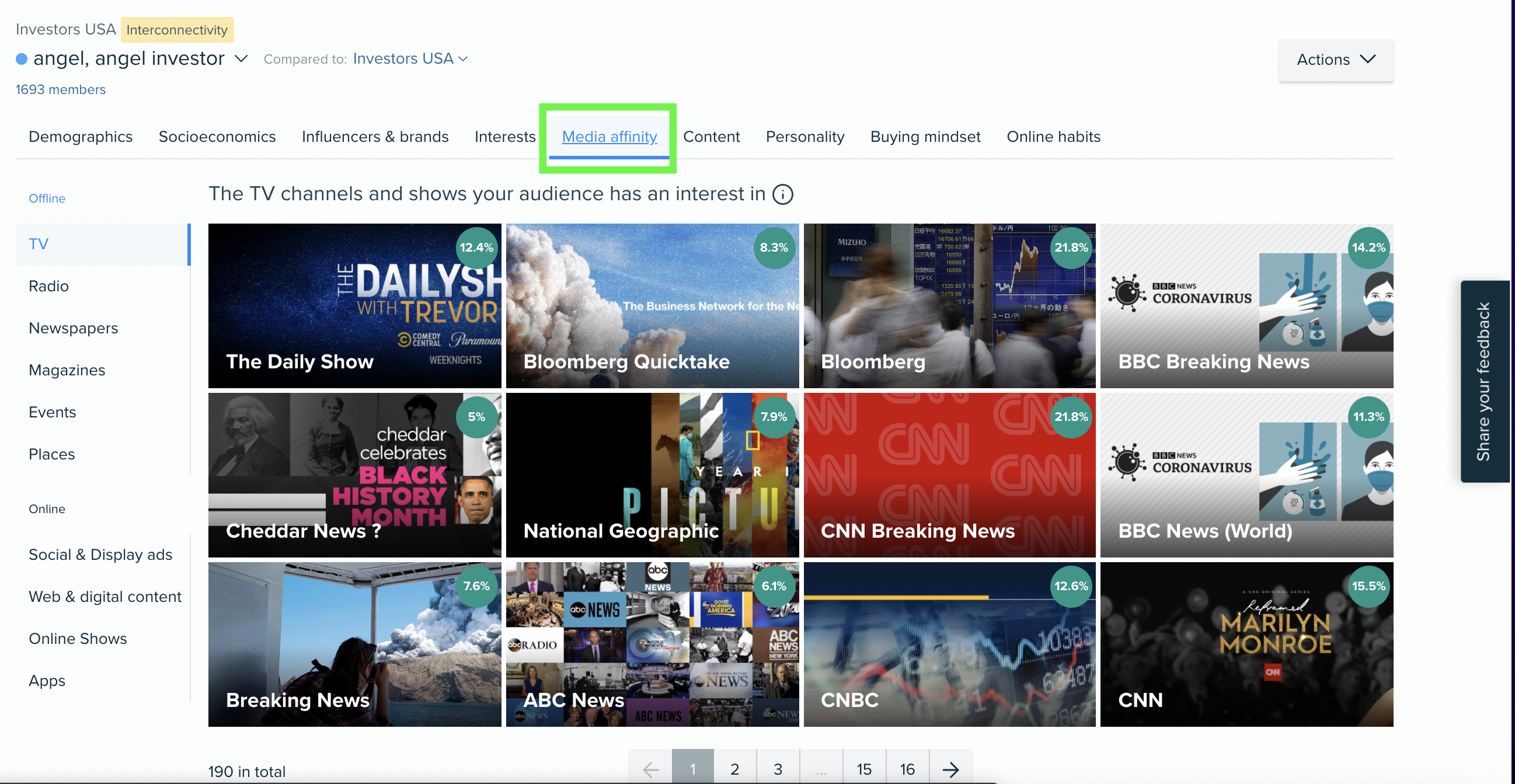Image resolution: width=1515 pixels, height=784 pixels.
Task: Open Share your feedback side panel
Action: [1485, 381]
